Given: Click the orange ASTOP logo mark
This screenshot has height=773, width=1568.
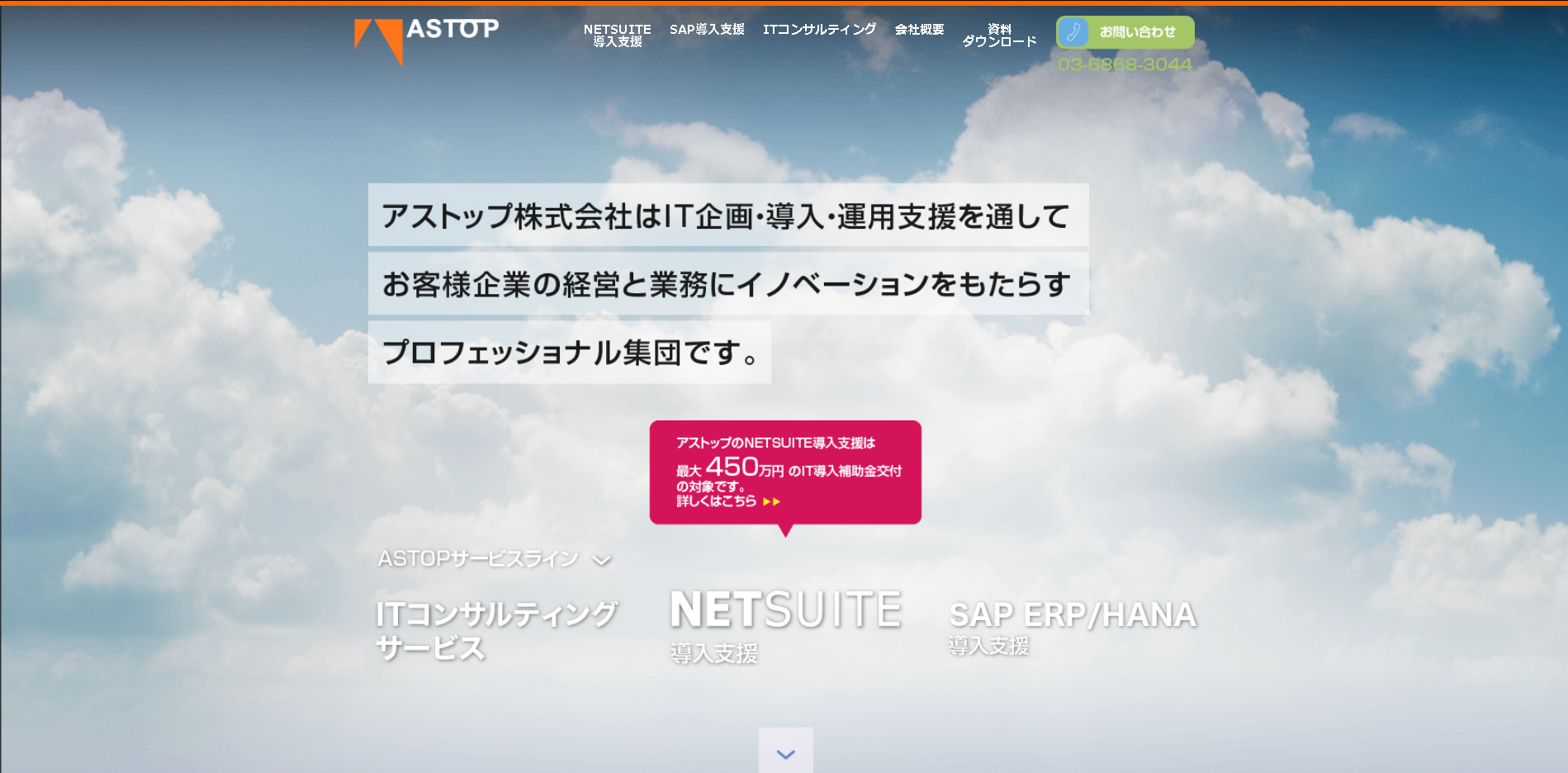Looking at the screenshot, I should point(379,40).
